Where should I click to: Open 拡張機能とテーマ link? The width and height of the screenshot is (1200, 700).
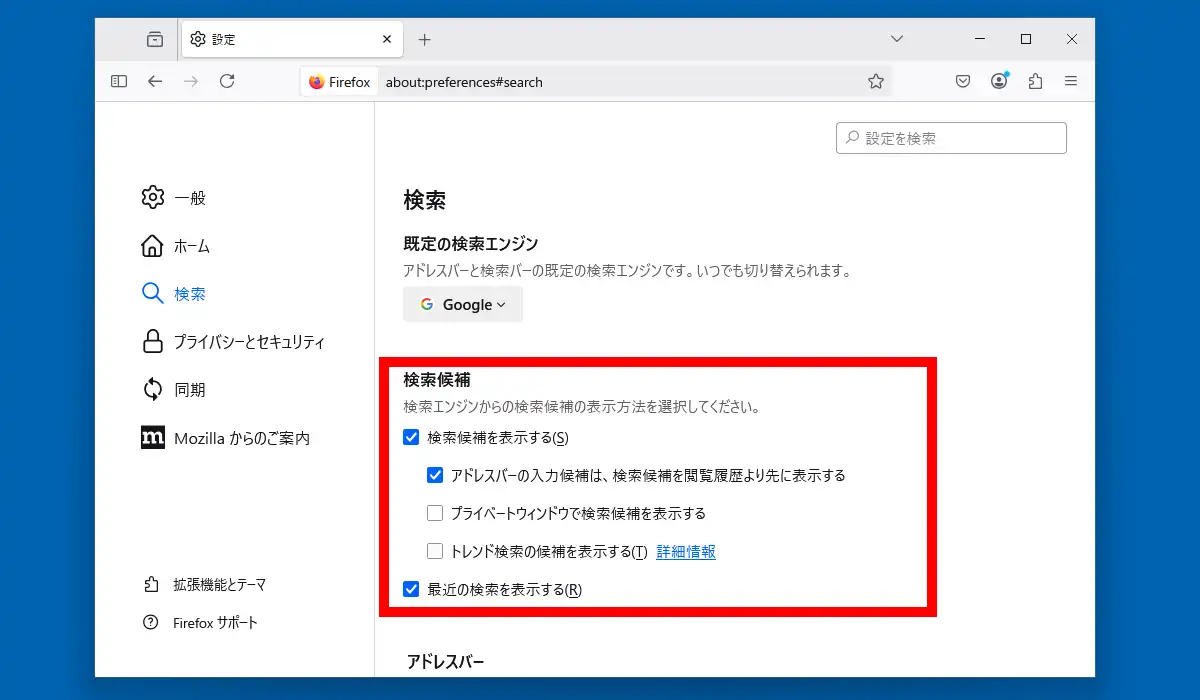(219, 584)
